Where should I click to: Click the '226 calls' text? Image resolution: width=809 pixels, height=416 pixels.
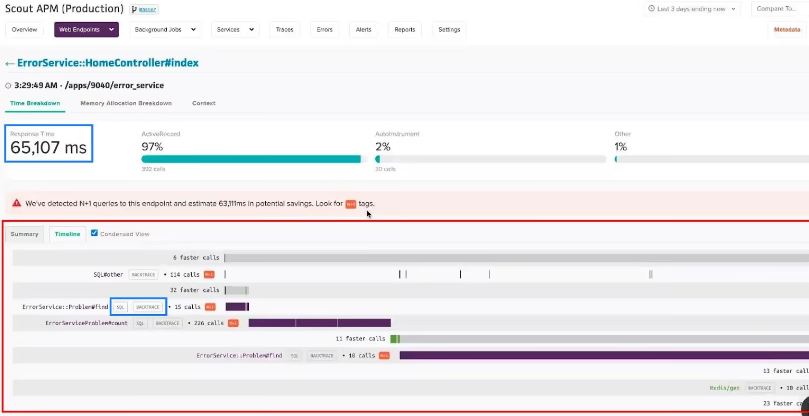coord(208,323)
